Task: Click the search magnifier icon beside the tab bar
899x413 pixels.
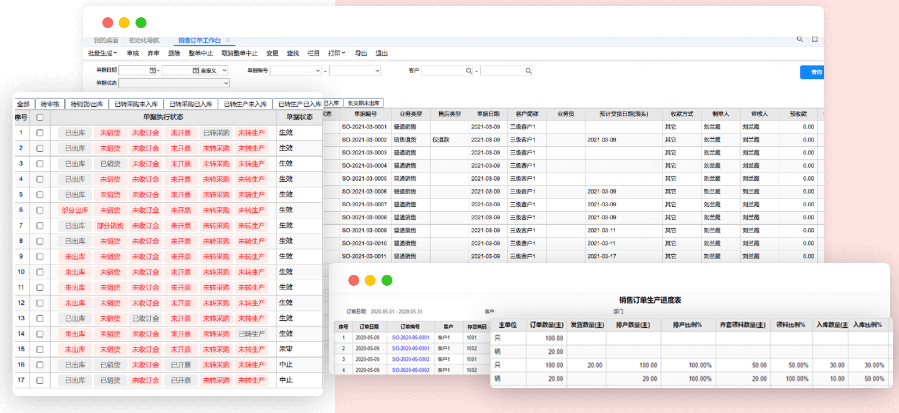Action: [x=800, y=40]
